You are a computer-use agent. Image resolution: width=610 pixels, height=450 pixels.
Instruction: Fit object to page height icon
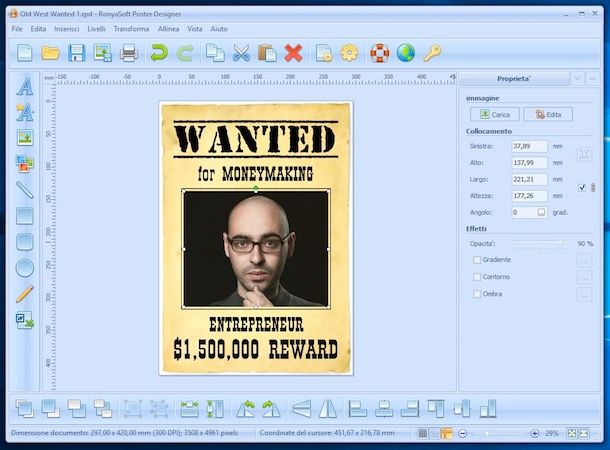point(215,409)
